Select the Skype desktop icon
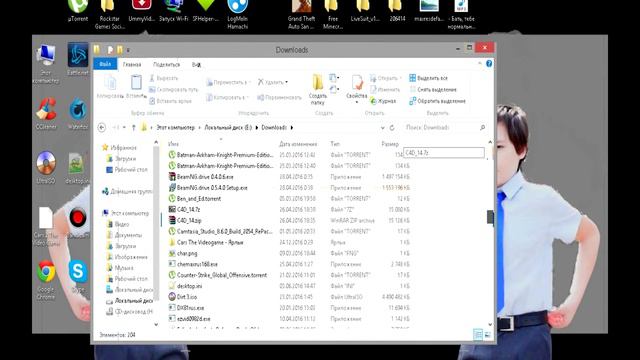 click(x=78, y=276)
